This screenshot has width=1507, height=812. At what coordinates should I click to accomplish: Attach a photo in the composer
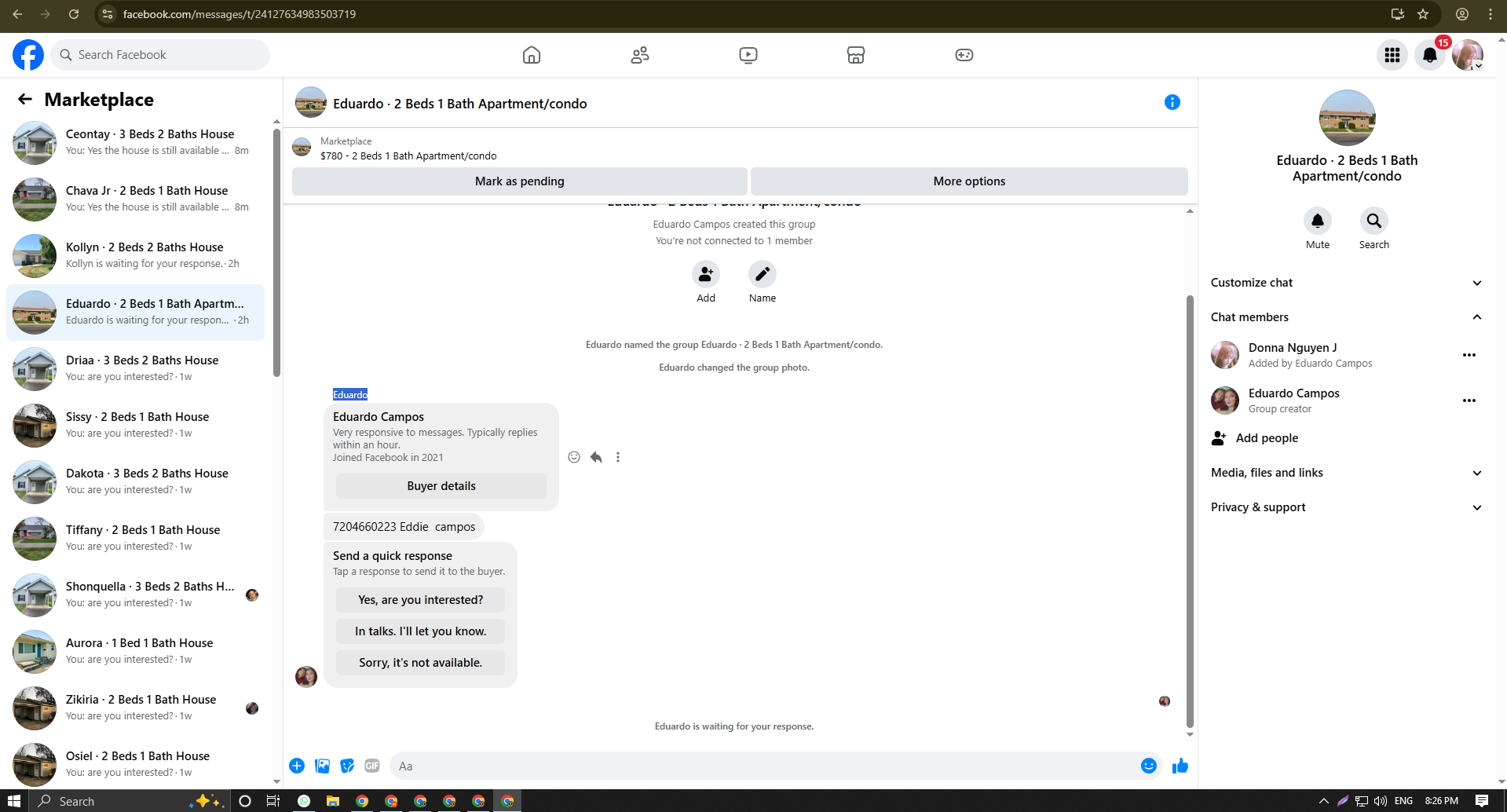(322, 766)
